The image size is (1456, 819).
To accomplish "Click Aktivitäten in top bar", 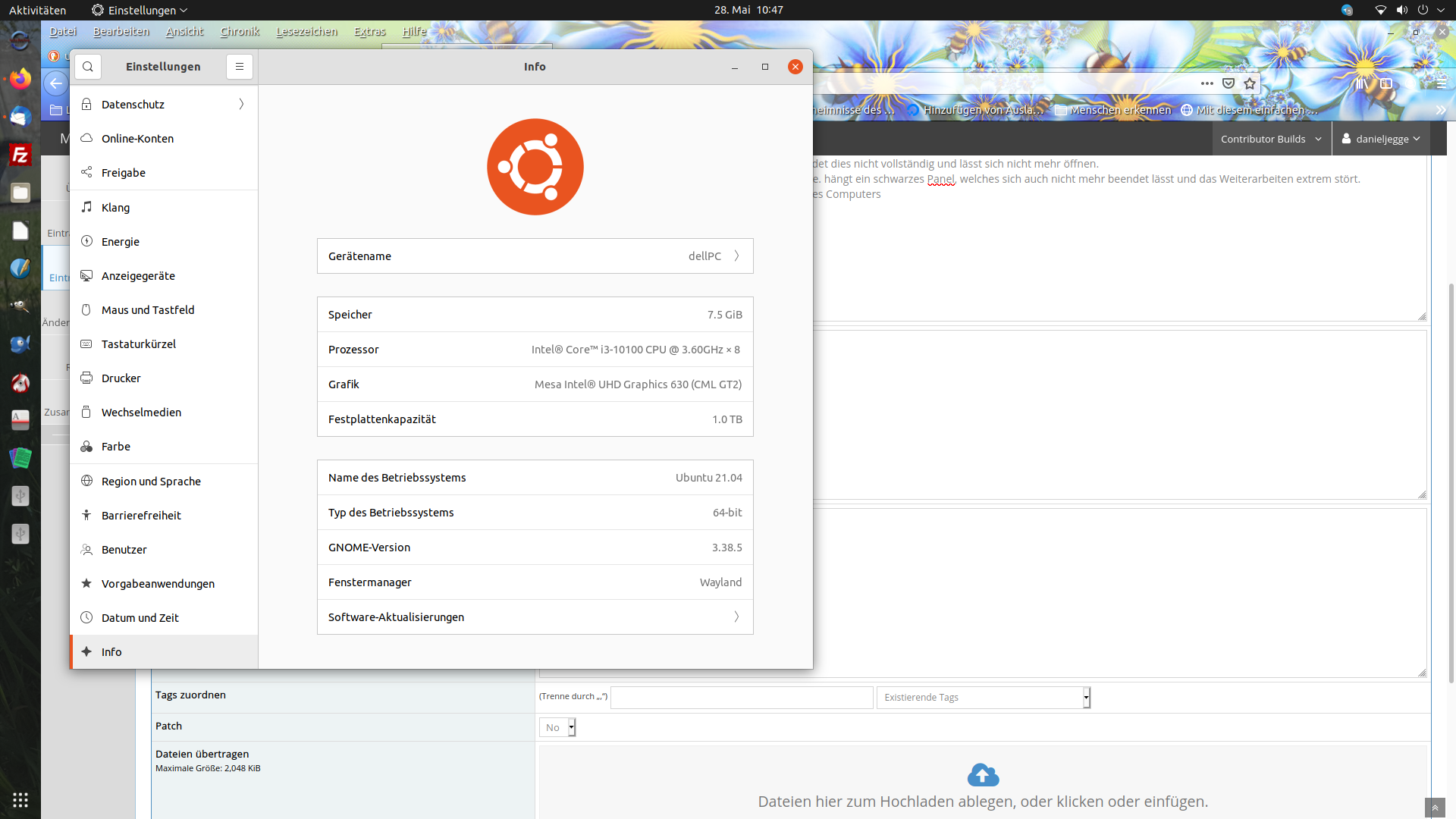I will [37, 10].
